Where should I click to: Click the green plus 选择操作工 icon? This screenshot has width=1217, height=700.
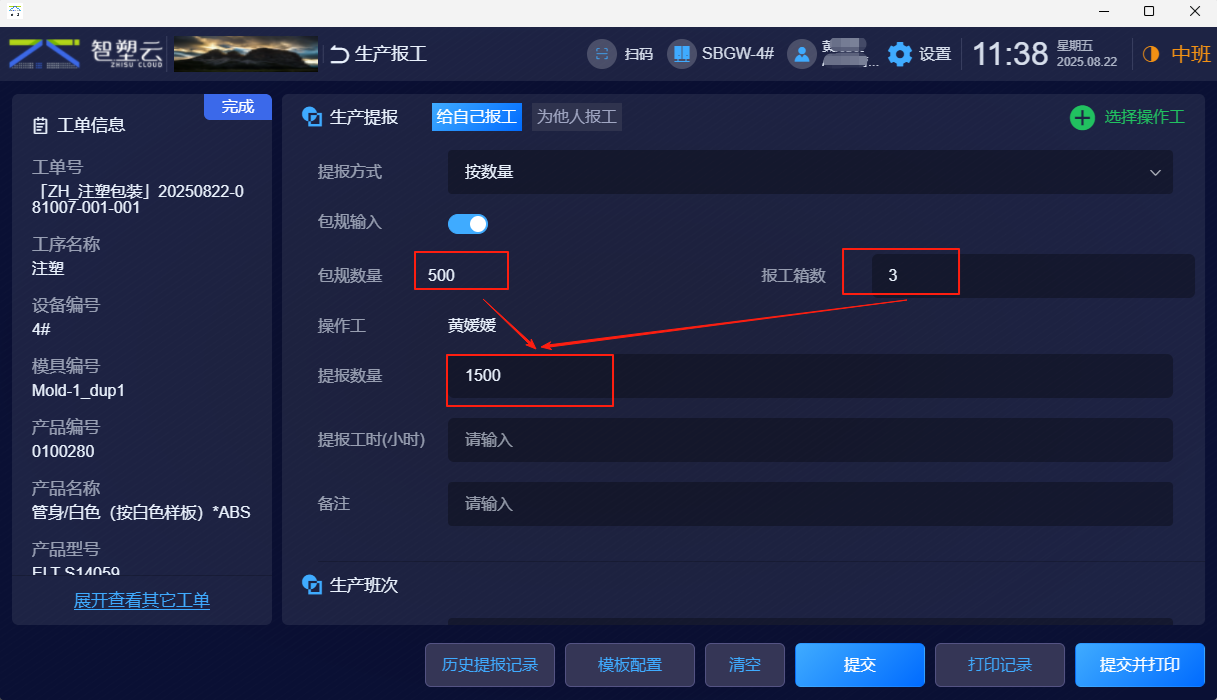pos(1082,118)
